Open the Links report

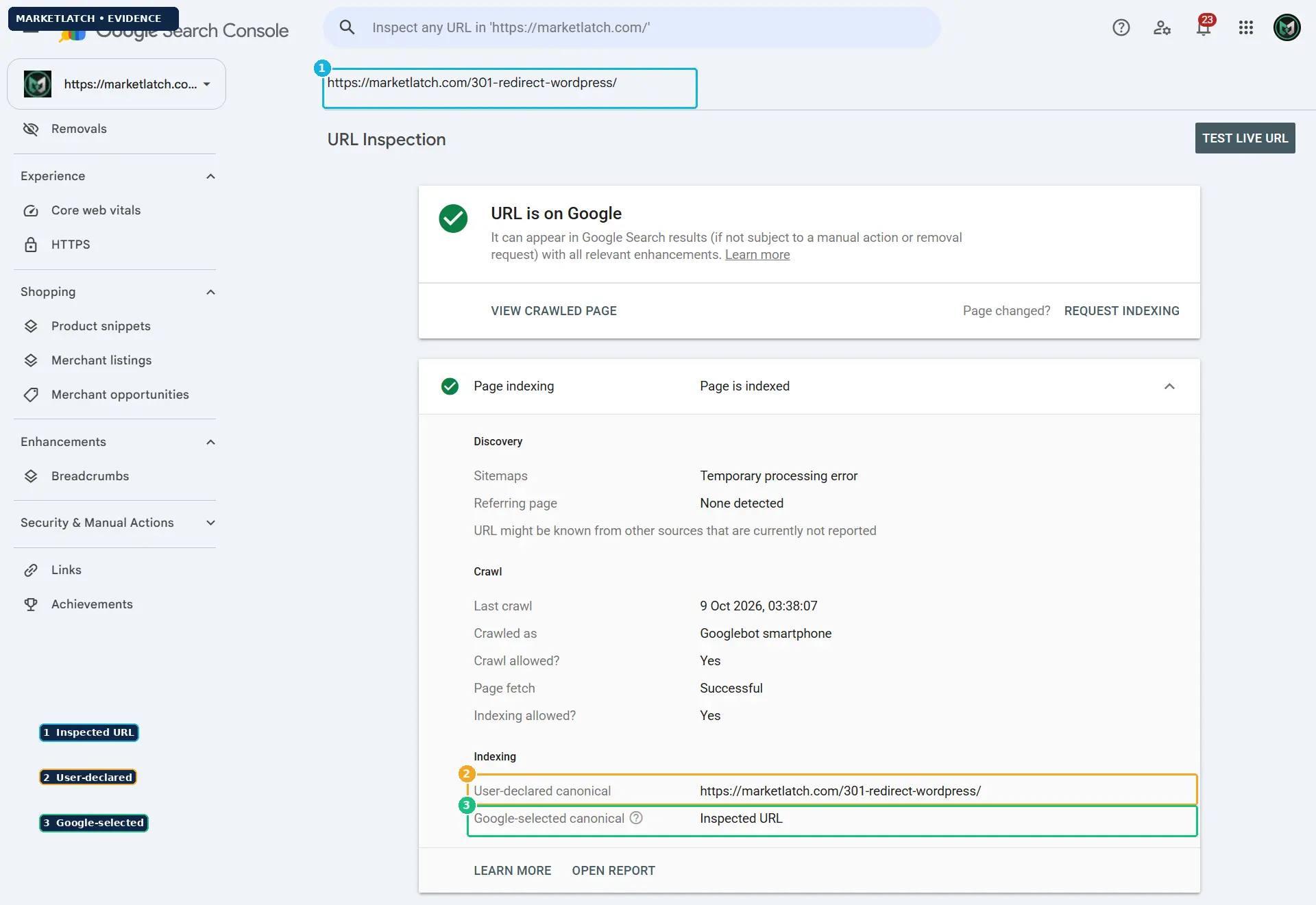click(66, 570)
